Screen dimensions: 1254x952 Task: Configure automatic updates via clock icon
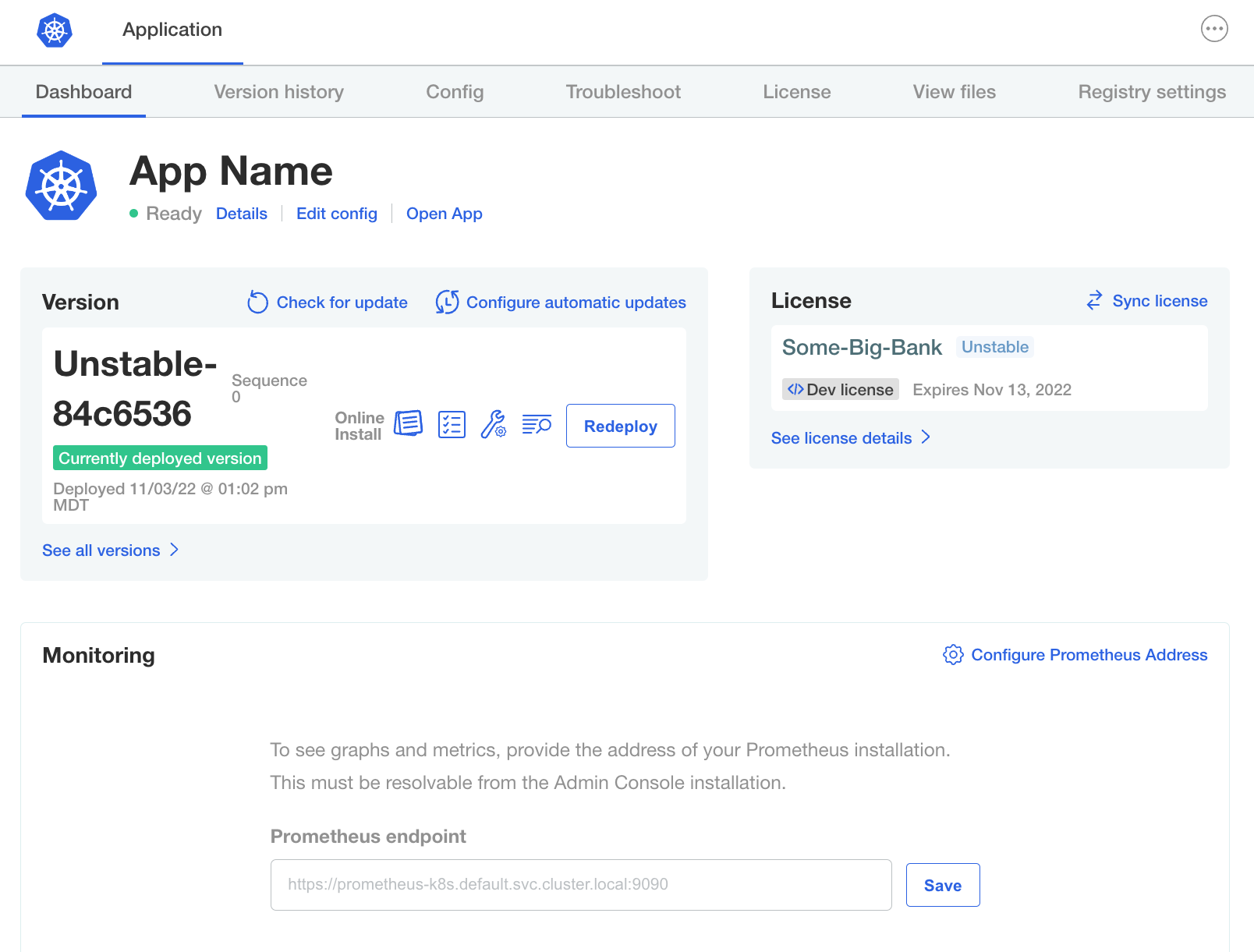tap(448, 303)
